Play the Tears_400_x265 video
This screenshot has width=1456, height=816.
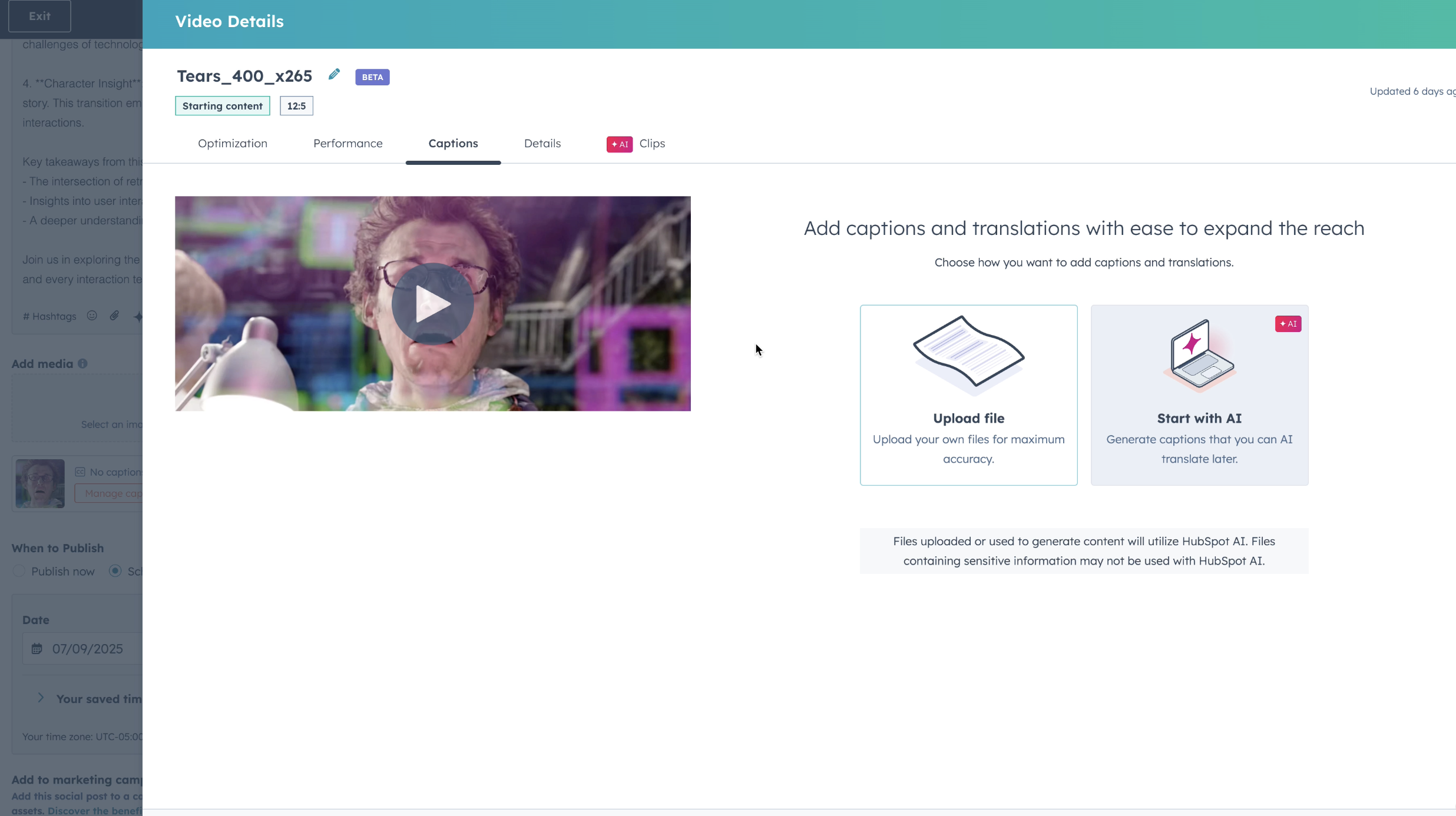pyautogui.click(x=432, y=304)
